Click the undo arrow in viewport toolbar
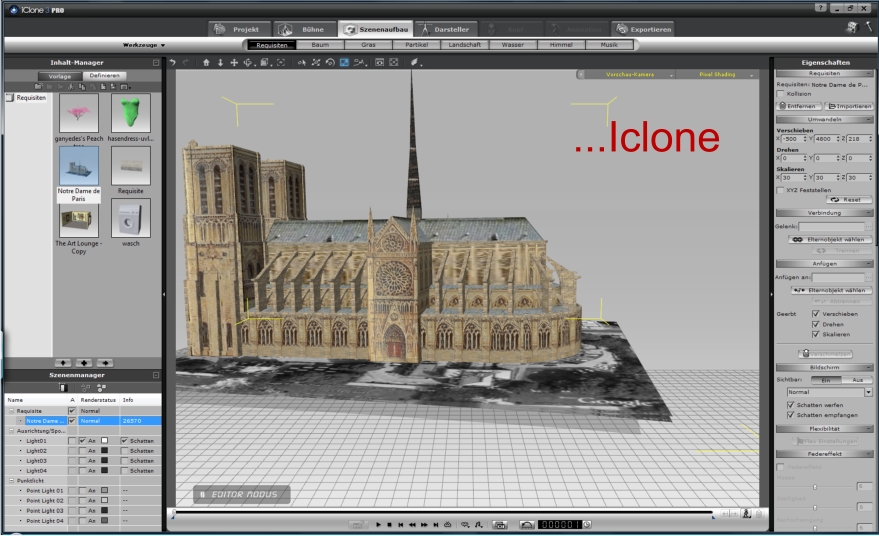This screenshot has height=536, width=879. (172, 63)
